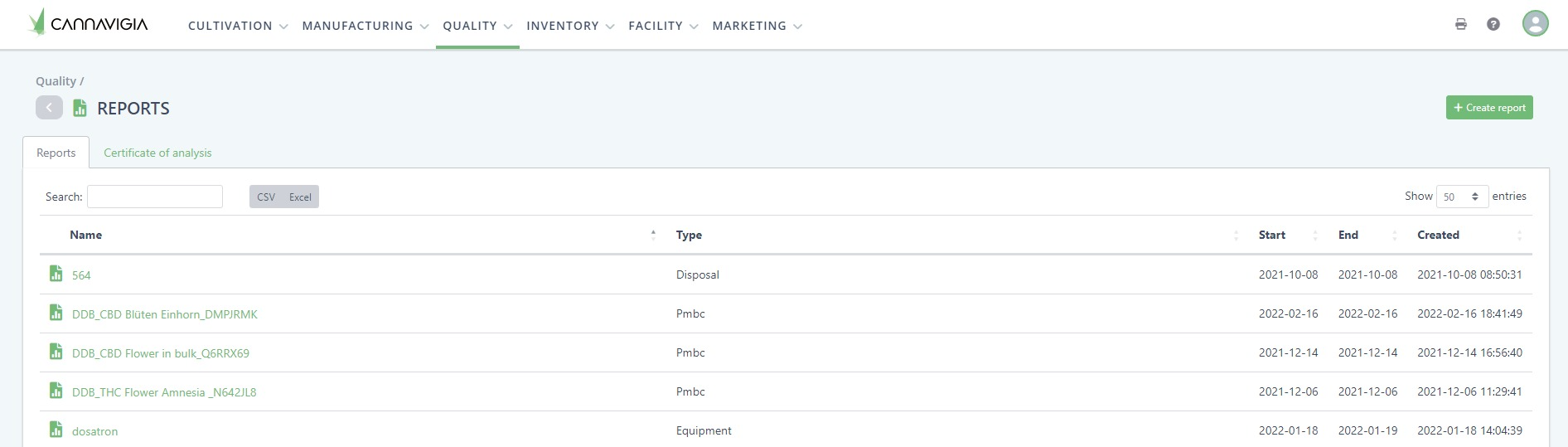Viewport: 1568px width, 447px height.
Task: Export table using Excel button
Action: (x=300, y=197)
